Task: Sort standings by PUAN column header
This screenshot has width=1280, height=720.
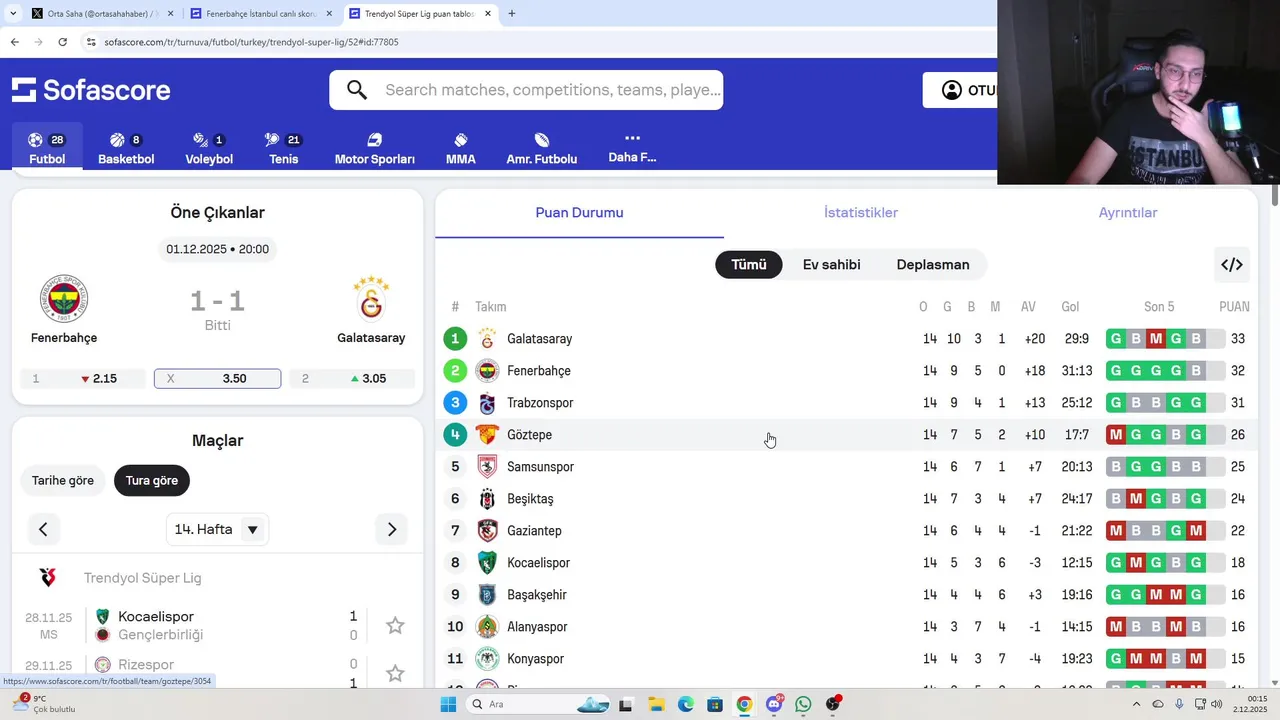Action: pyautogui.click(x=1234, y=307)
